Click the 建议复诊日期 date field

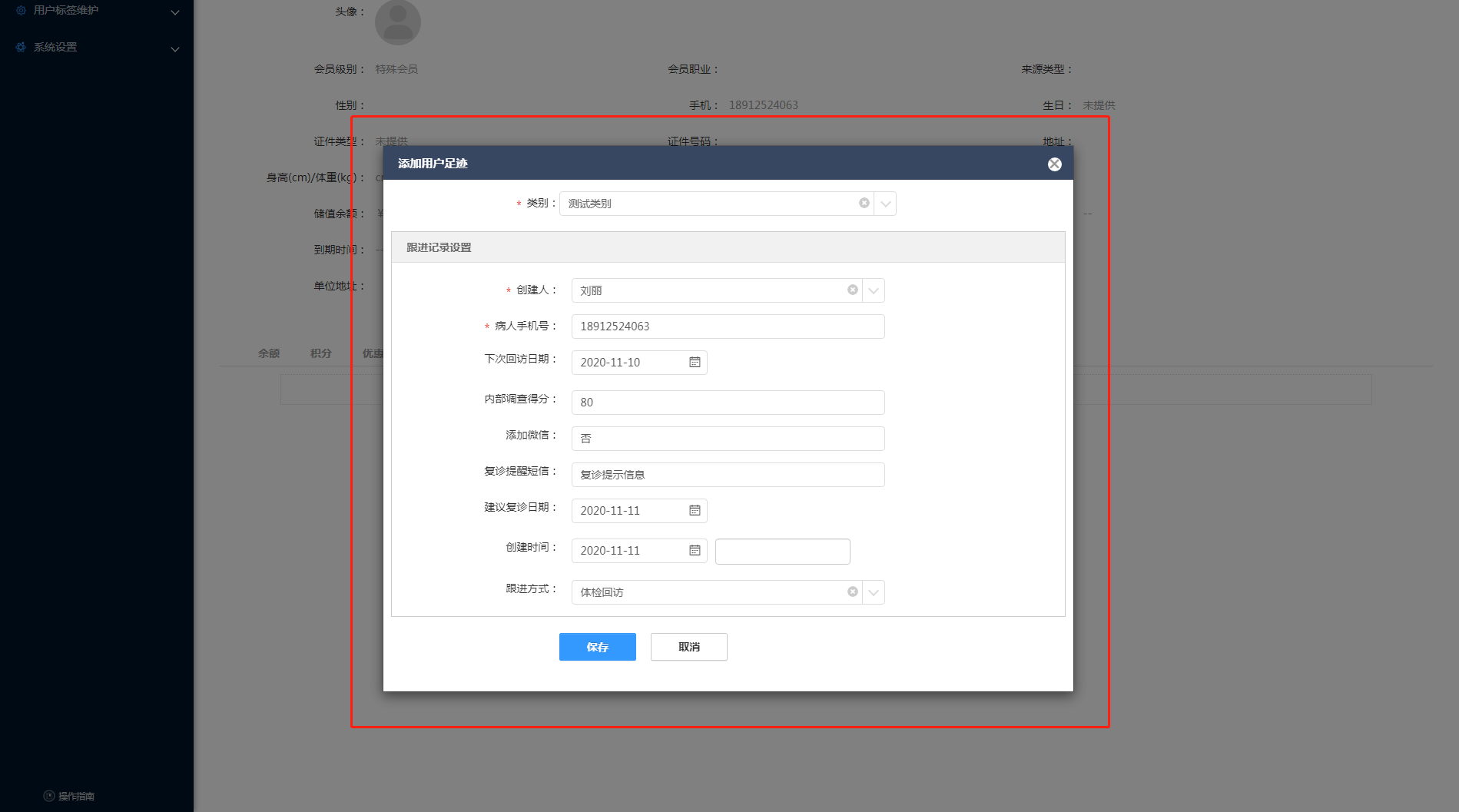[x=639, y=511]
